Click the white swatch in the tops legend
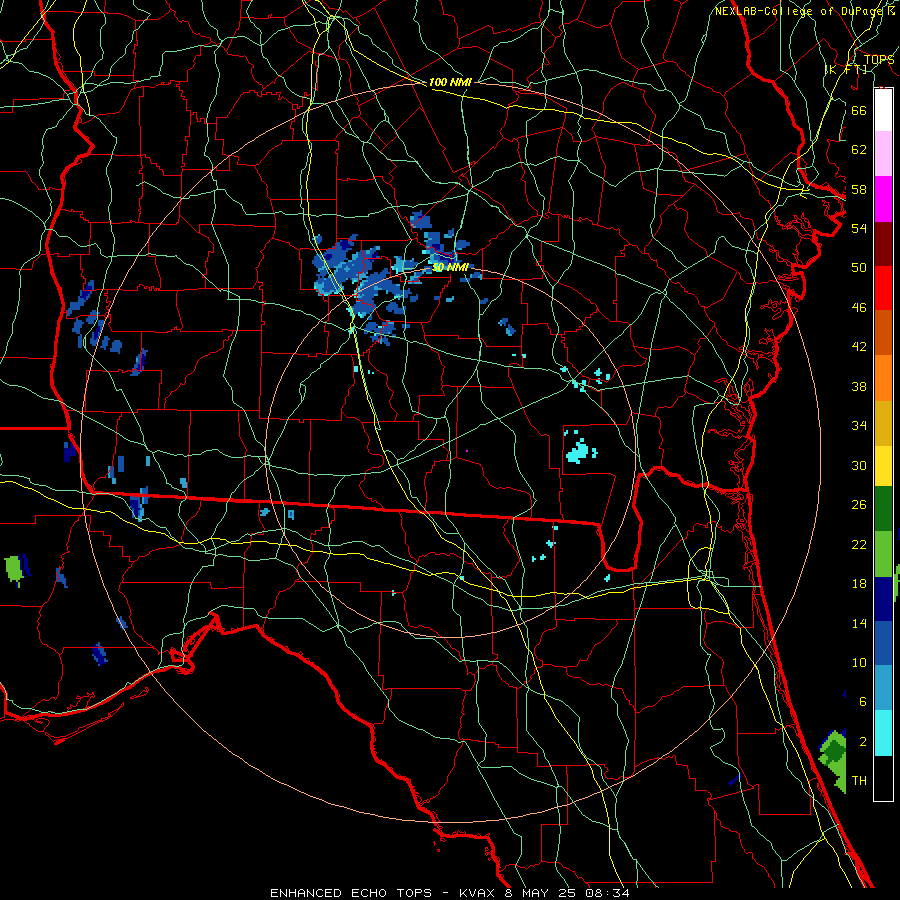This screenshot has height=900, width=900. (883, 110)
